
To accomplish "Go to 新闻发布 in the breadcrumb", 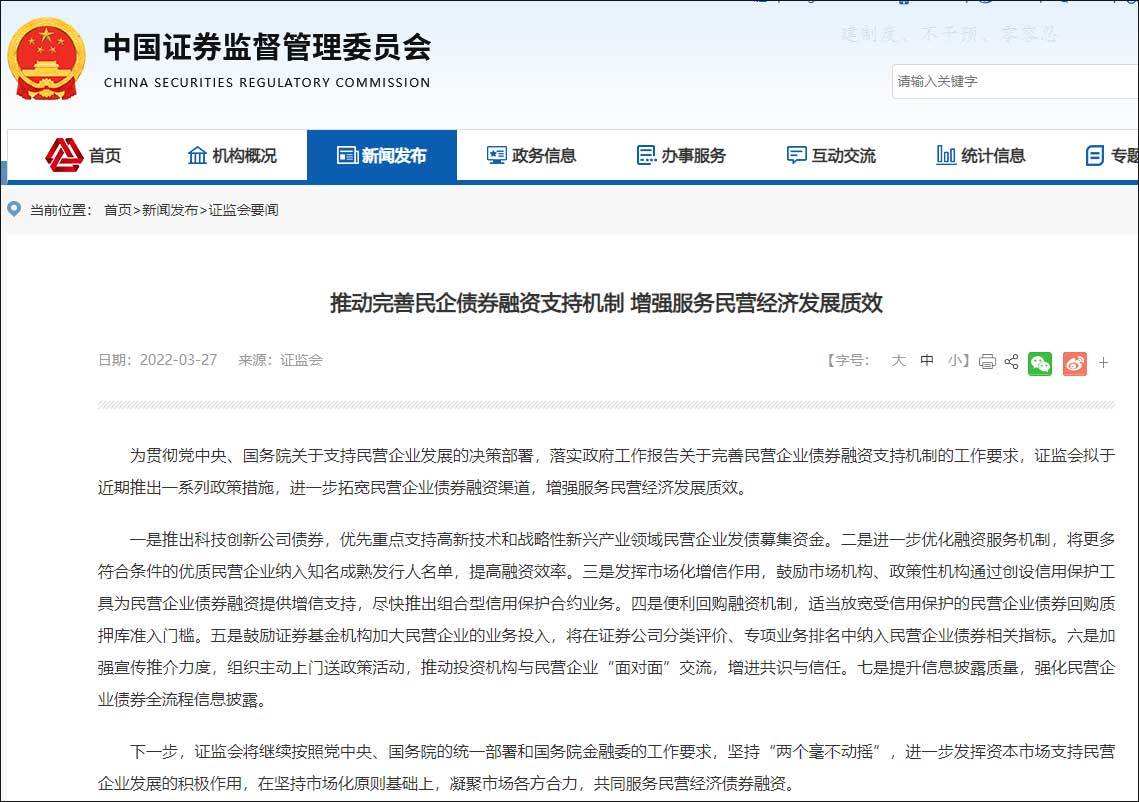I will 170,210.
